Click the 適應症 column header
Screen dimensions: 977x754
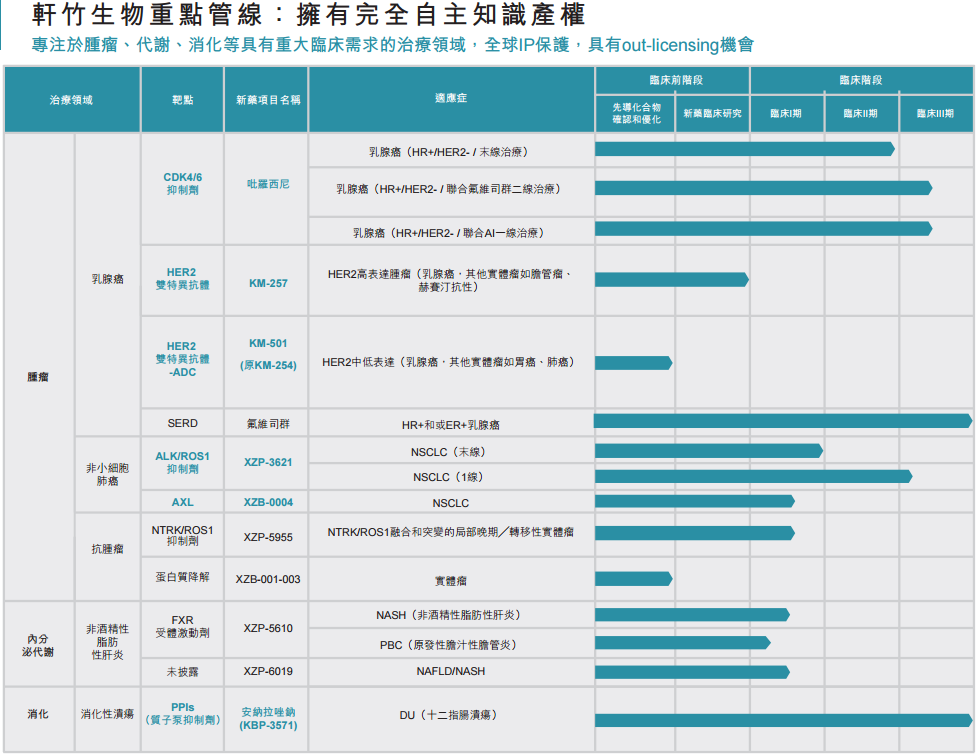451,98
